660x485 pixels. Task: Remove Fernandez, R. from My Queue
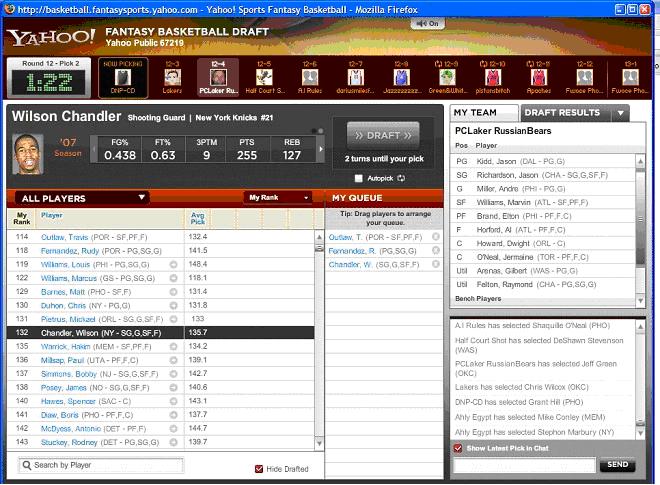pyautogui.click(x=436, y=250)
